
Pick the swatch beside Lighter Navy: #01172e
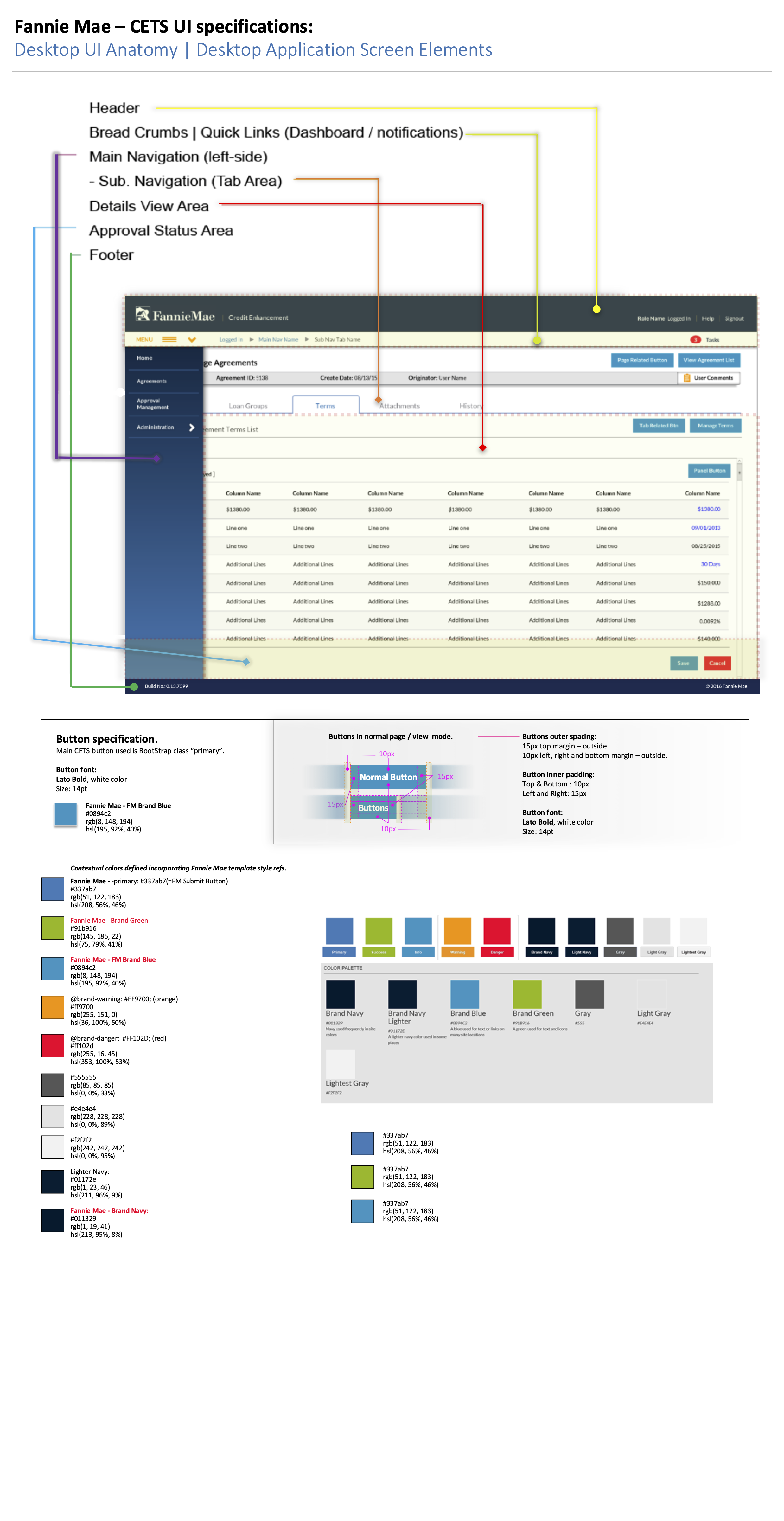[53, 1182]
